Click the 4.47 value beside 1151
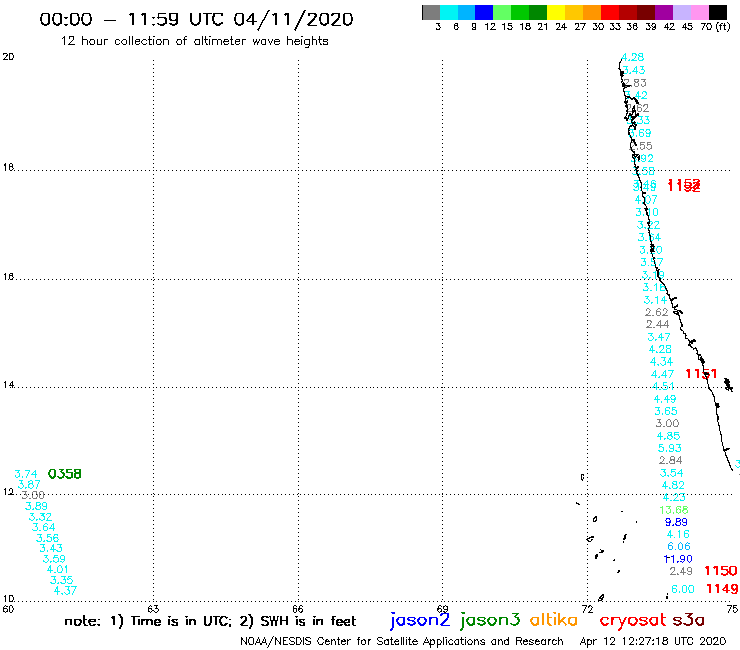 click(x=662, y=374)
